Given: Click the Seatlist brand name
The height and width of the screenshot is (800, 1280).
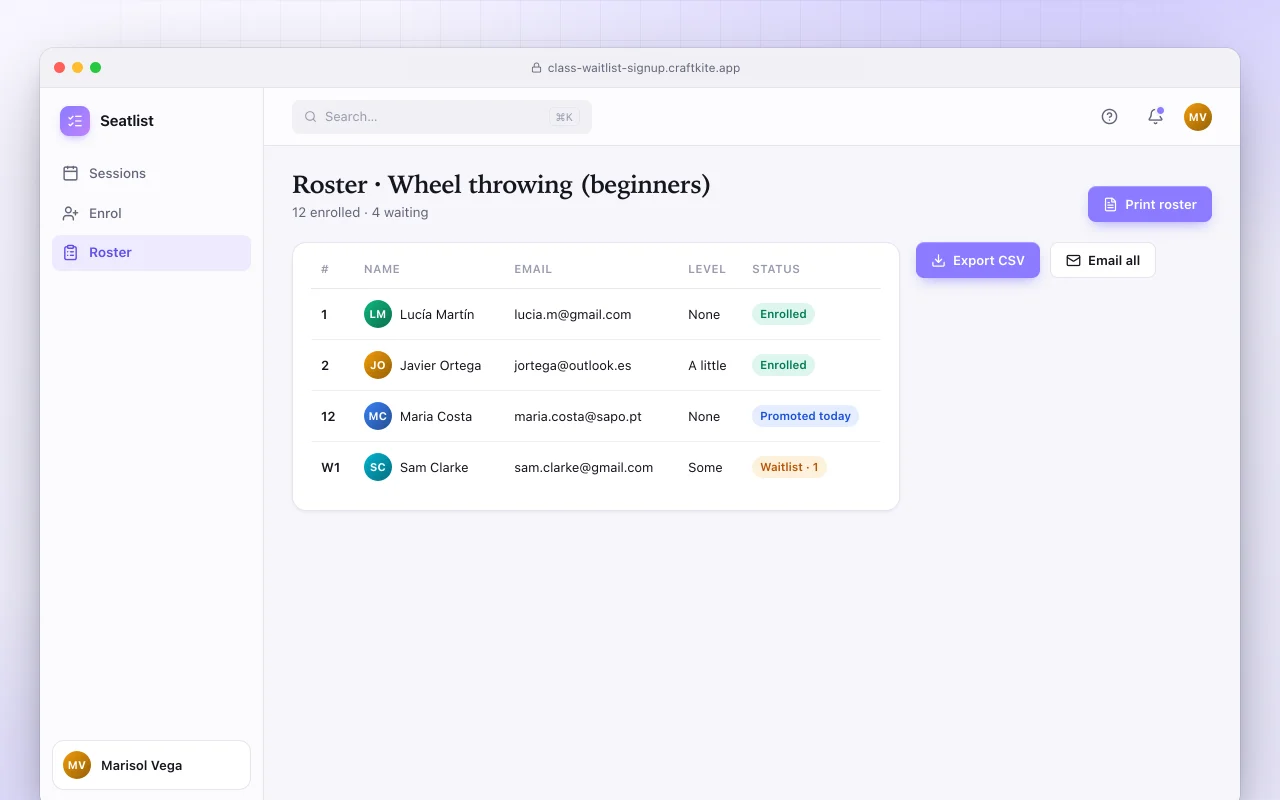Looking at the screenshot, I should point(127,121).
